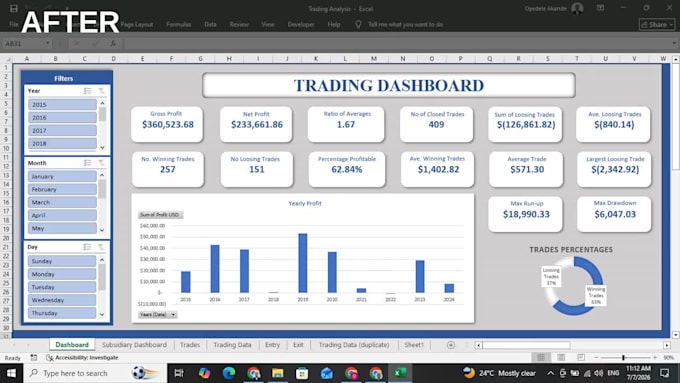The image size is (680, 383).
Task: Switch to Page Break Preview
Action: point(581,357)
